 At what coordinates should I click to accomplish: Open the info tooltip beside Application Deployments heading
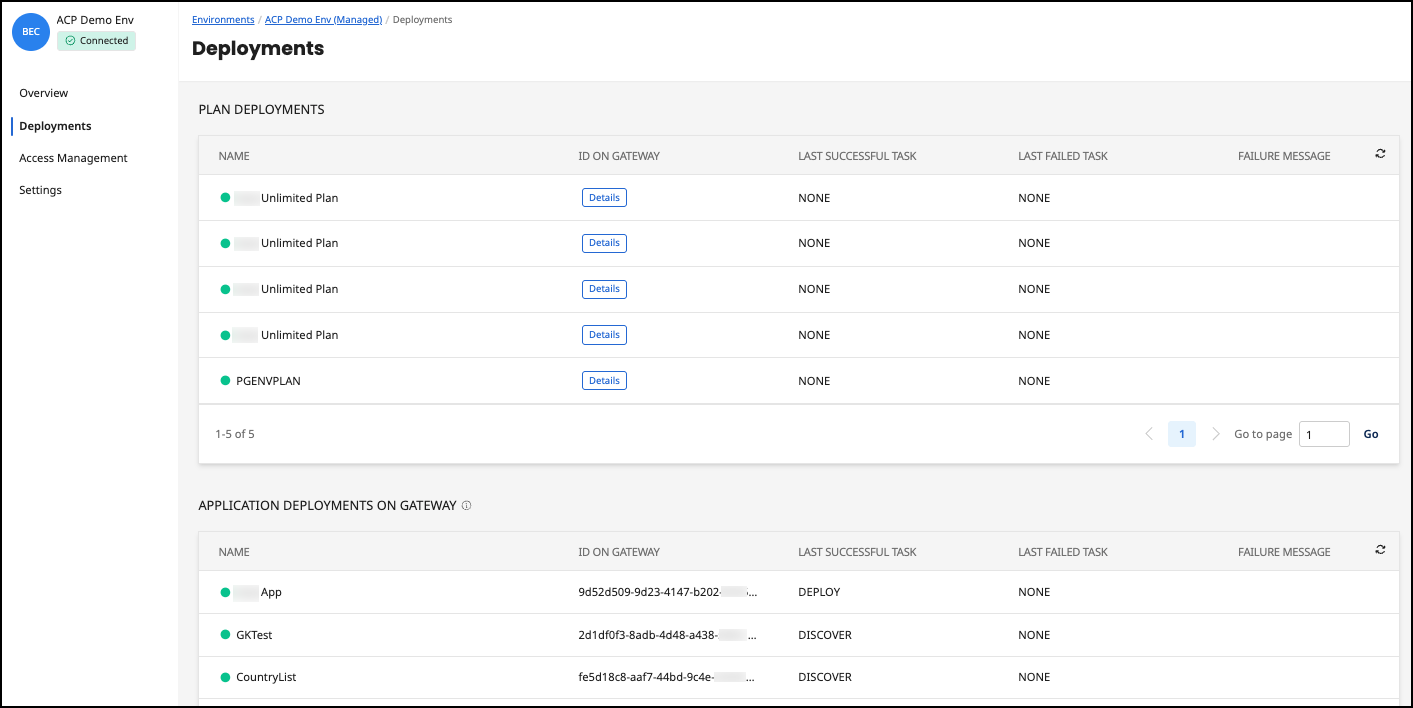[x=466, y=505]
